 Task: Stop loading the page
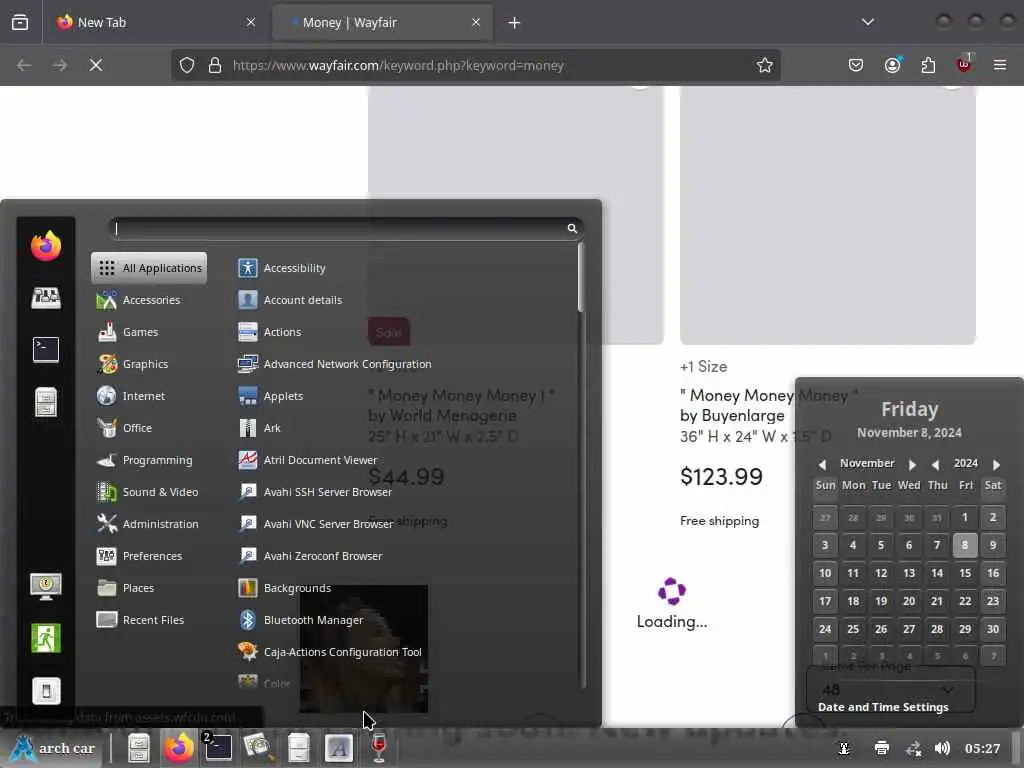(96, 65)
